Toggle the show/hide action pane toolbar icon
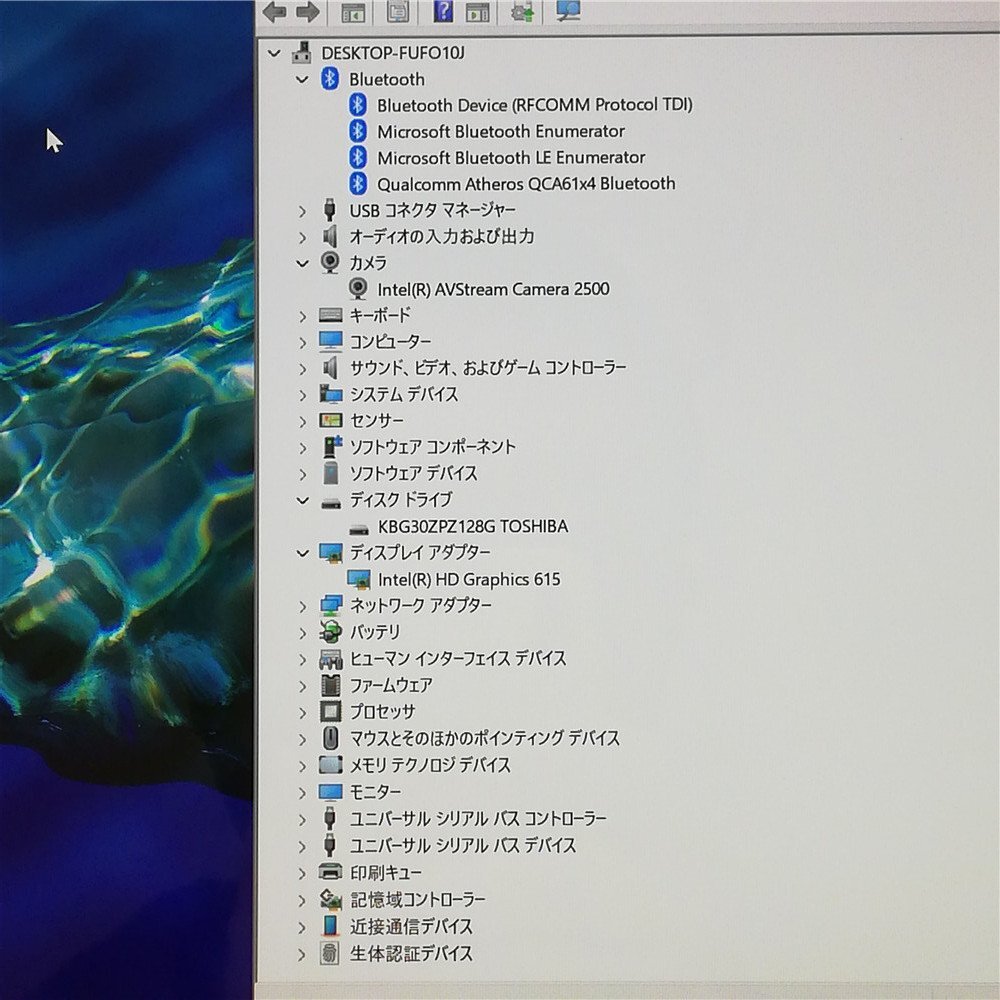Viewport: 1000px width, 1000px height. tap(477, 11)
